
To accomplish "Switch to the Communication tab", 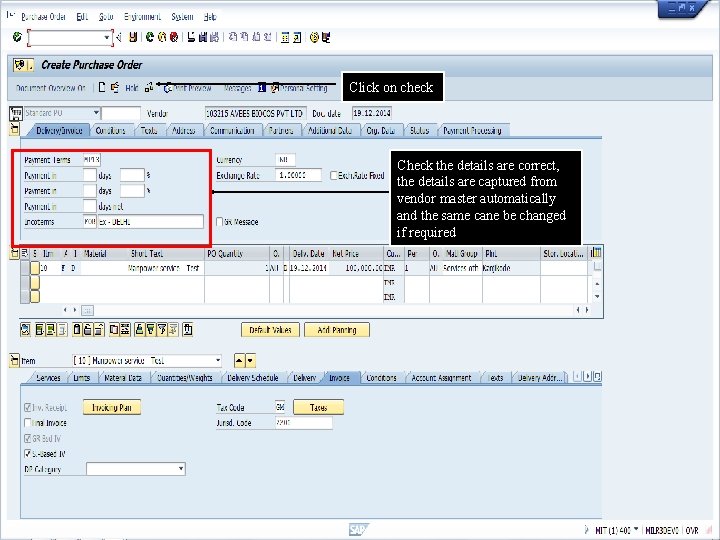I will click(x=232, y=130).
